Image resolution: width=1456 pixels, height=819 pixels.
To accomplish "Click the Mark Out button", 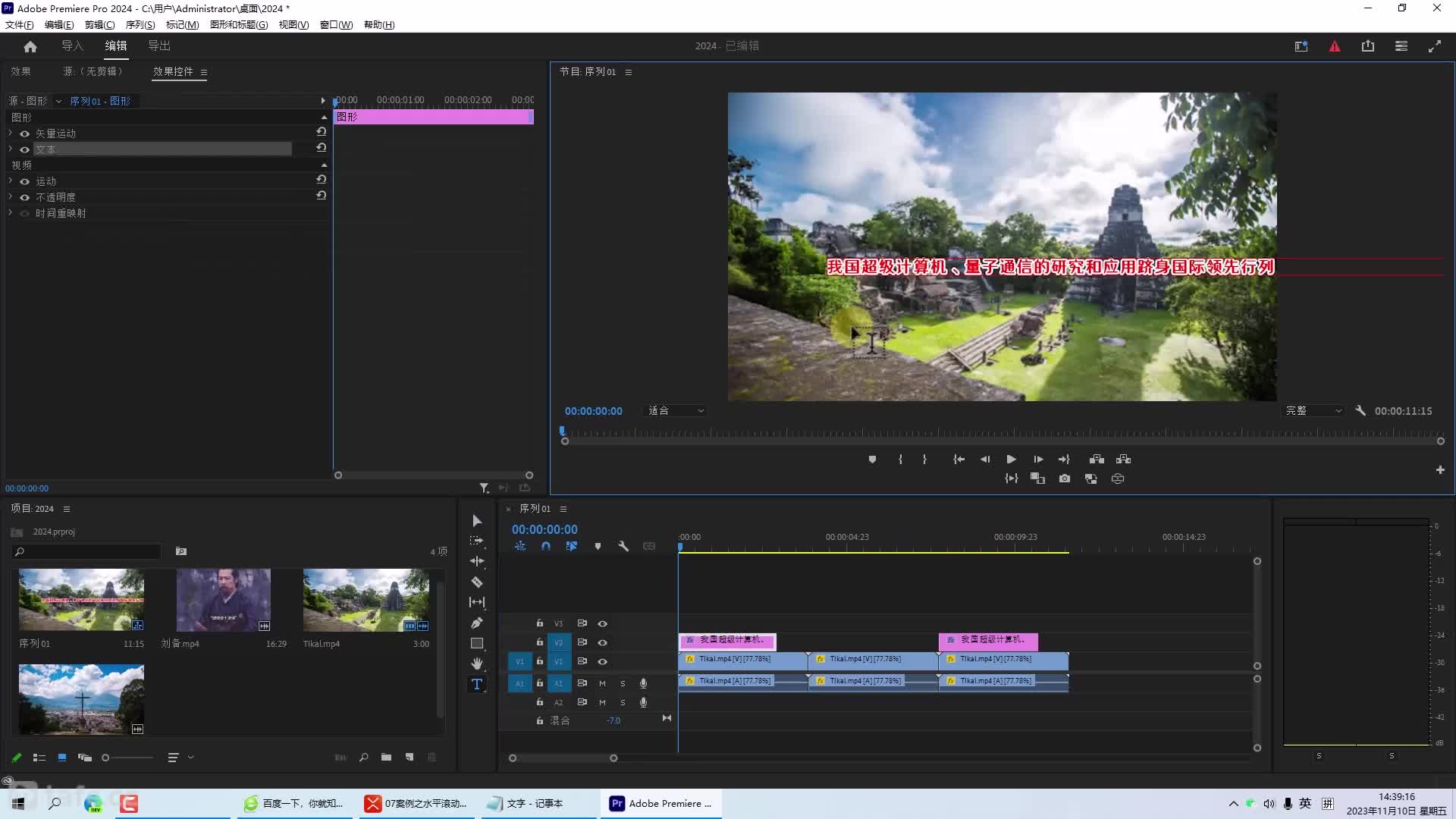I will pos(924,459).
